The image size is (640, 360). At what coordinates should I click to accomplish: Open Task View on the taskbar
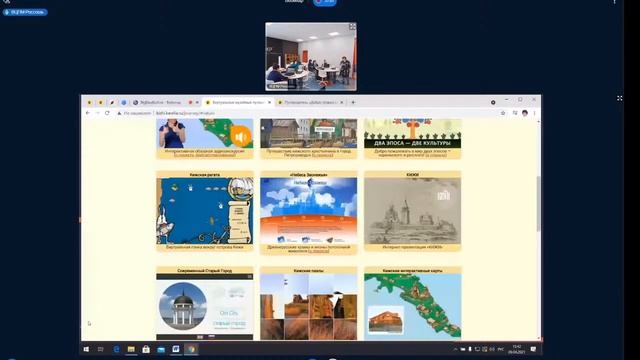coord(100,349)
